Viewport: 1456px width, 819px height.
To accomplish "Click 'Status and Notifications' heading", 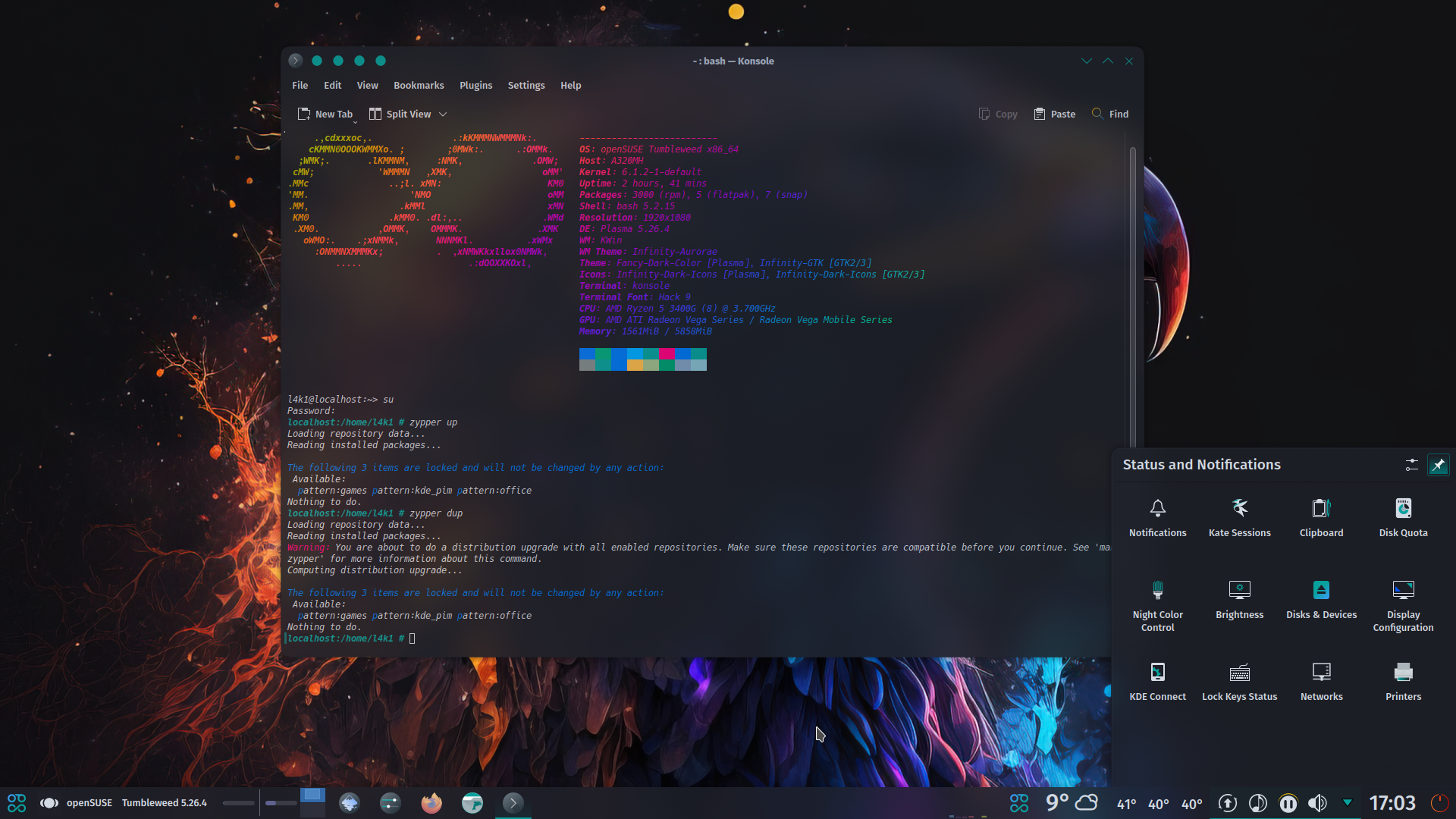I will 1201,465.
